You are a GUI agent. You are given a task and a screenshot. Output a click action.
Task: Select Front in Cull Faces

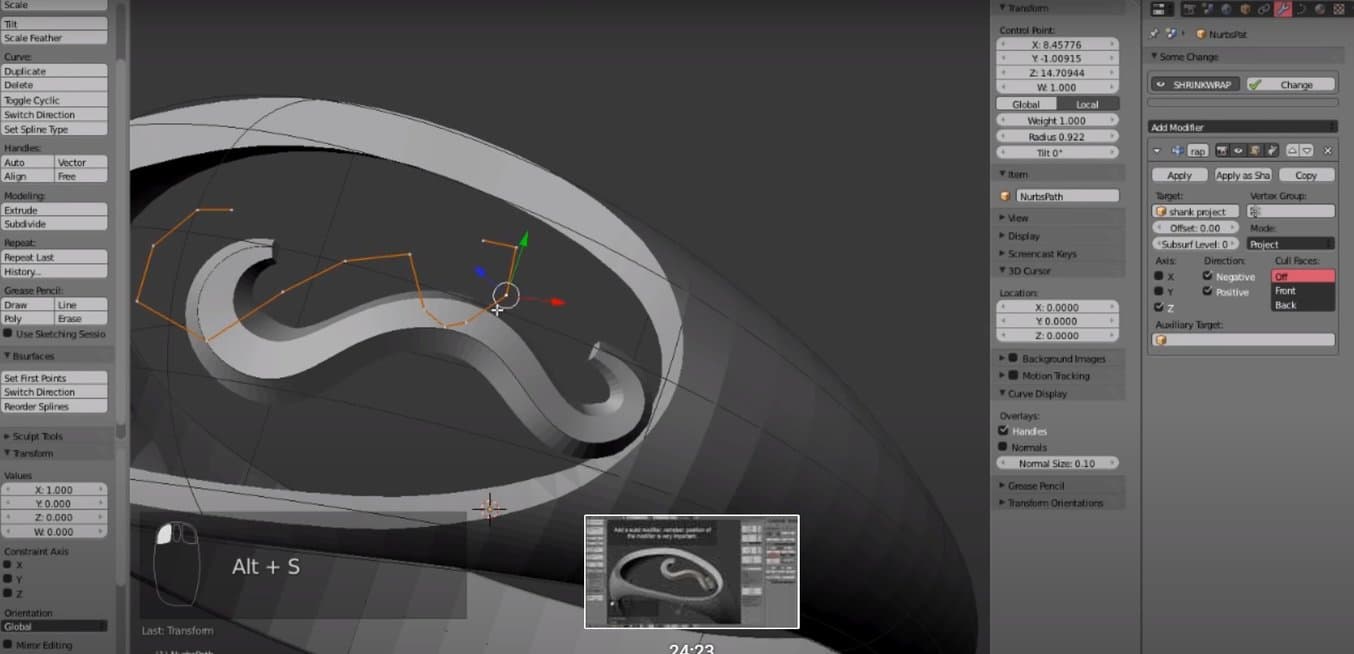(x=1285, y=291)
